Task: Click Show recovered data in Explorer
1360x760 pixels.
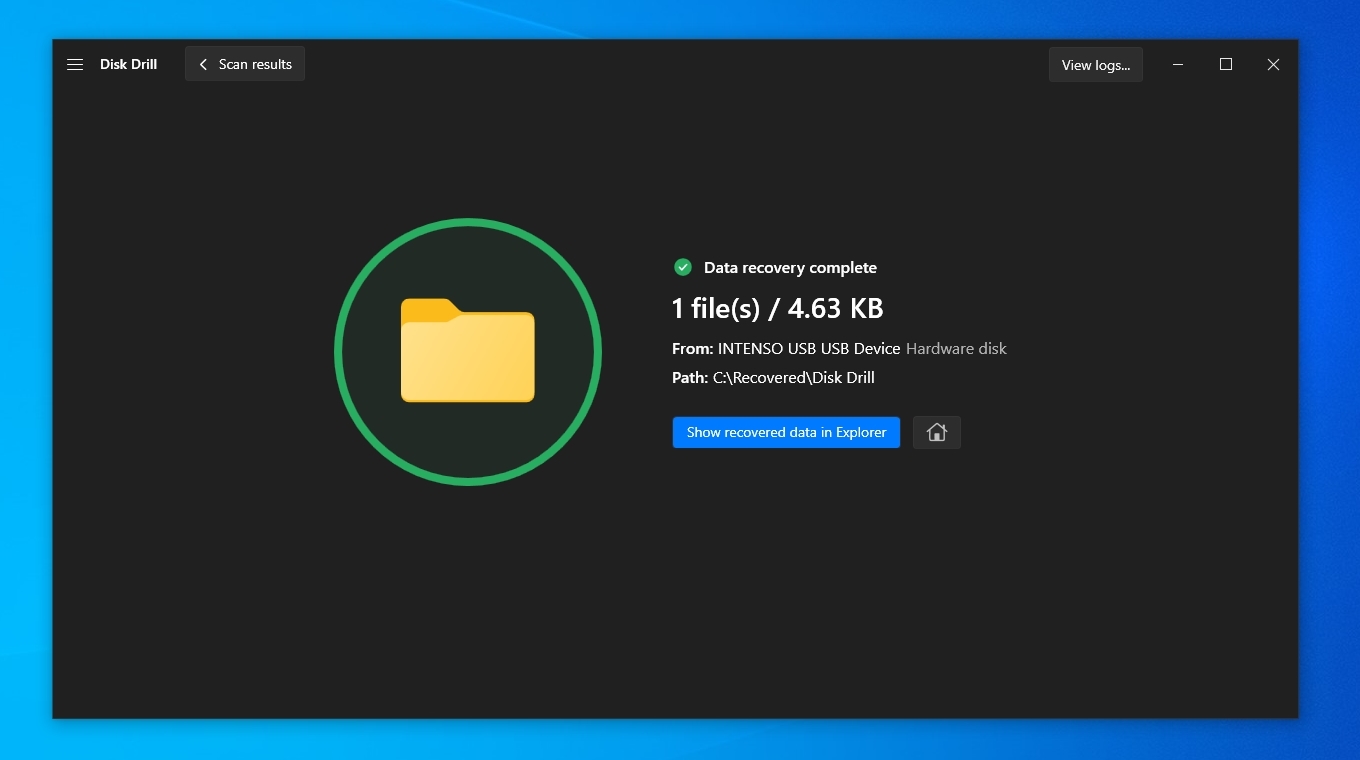Action: tap(786, 432)
